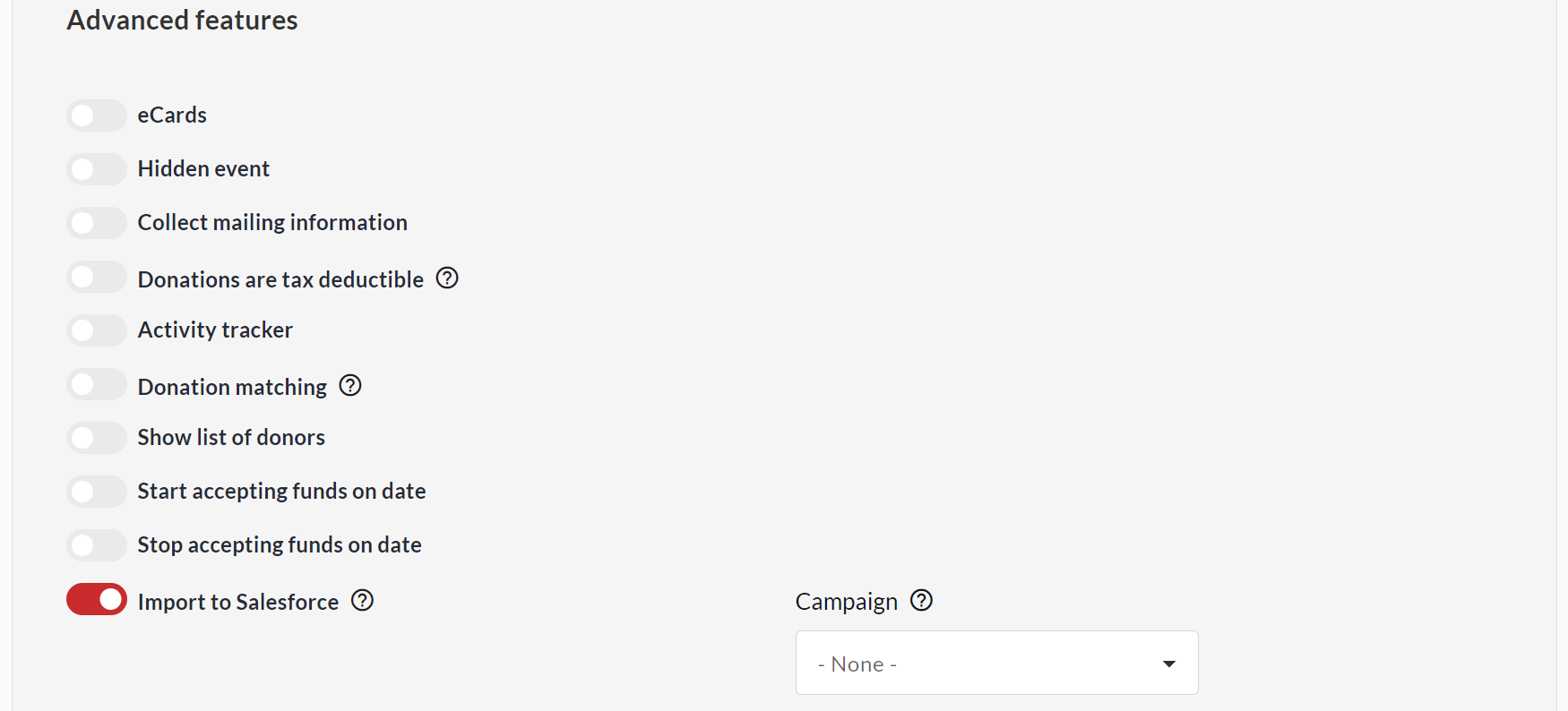Click the Show list of donors label text
This screenshot has height=711, width=1568.
coord(231,438)
